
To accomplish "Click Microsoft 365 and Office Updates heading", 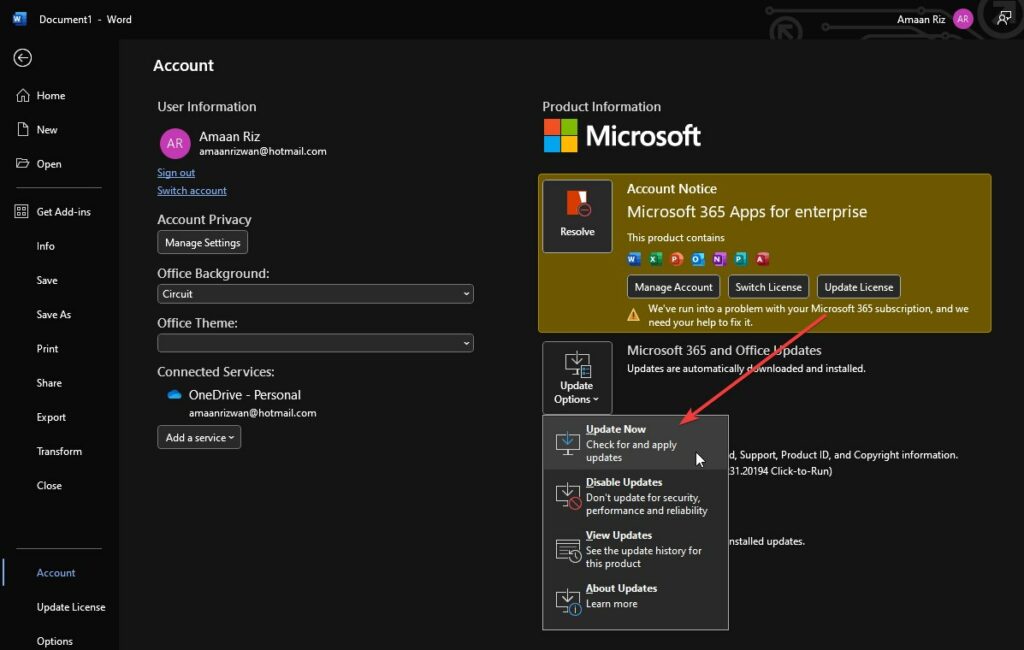I will tap(724, 350).
